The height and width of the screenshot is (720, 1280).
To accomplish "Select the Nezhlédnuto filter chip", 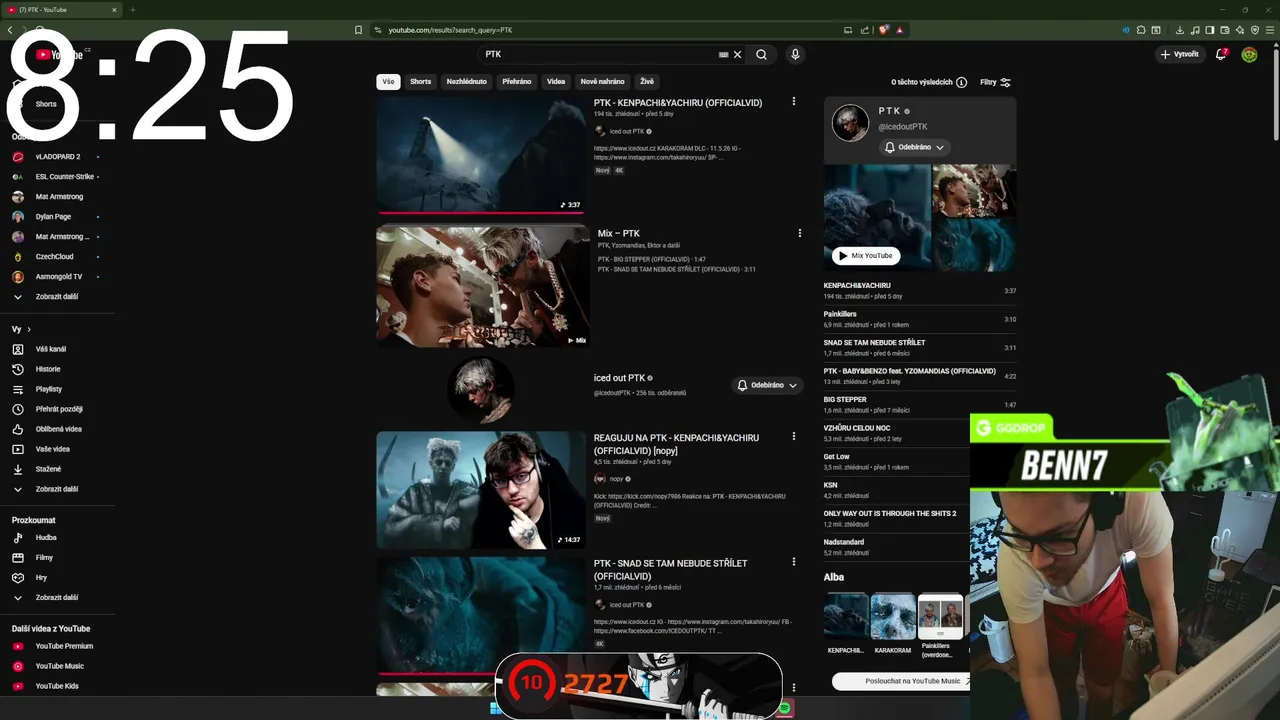I will 466,82.
